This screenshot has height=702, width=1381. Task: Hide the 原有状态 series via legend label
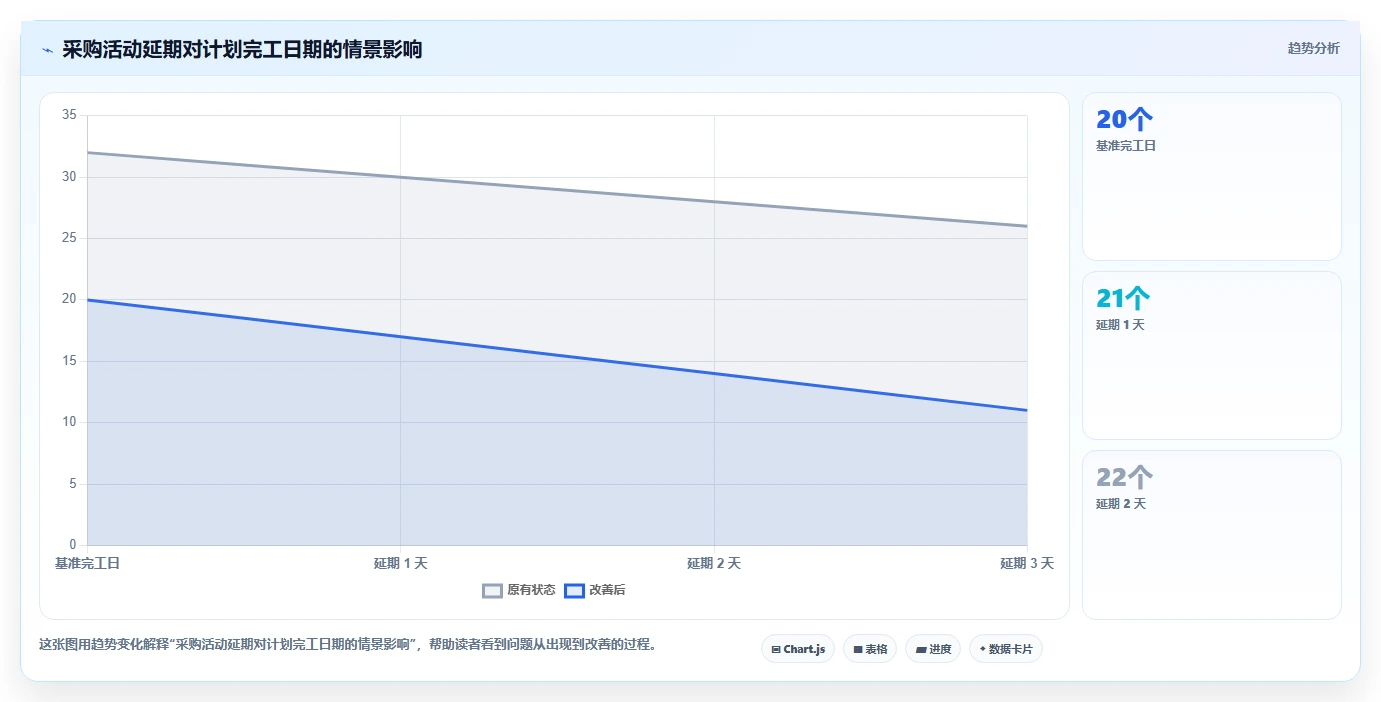(531, 591)
